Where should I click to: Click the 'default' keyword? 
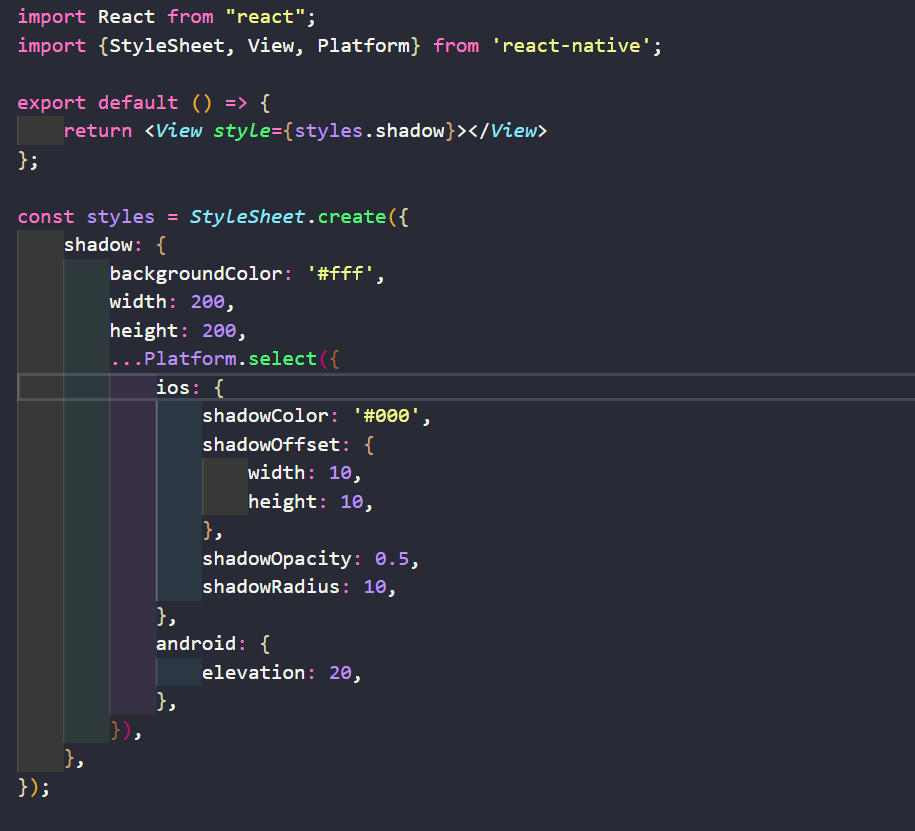[x=138, y=103]
